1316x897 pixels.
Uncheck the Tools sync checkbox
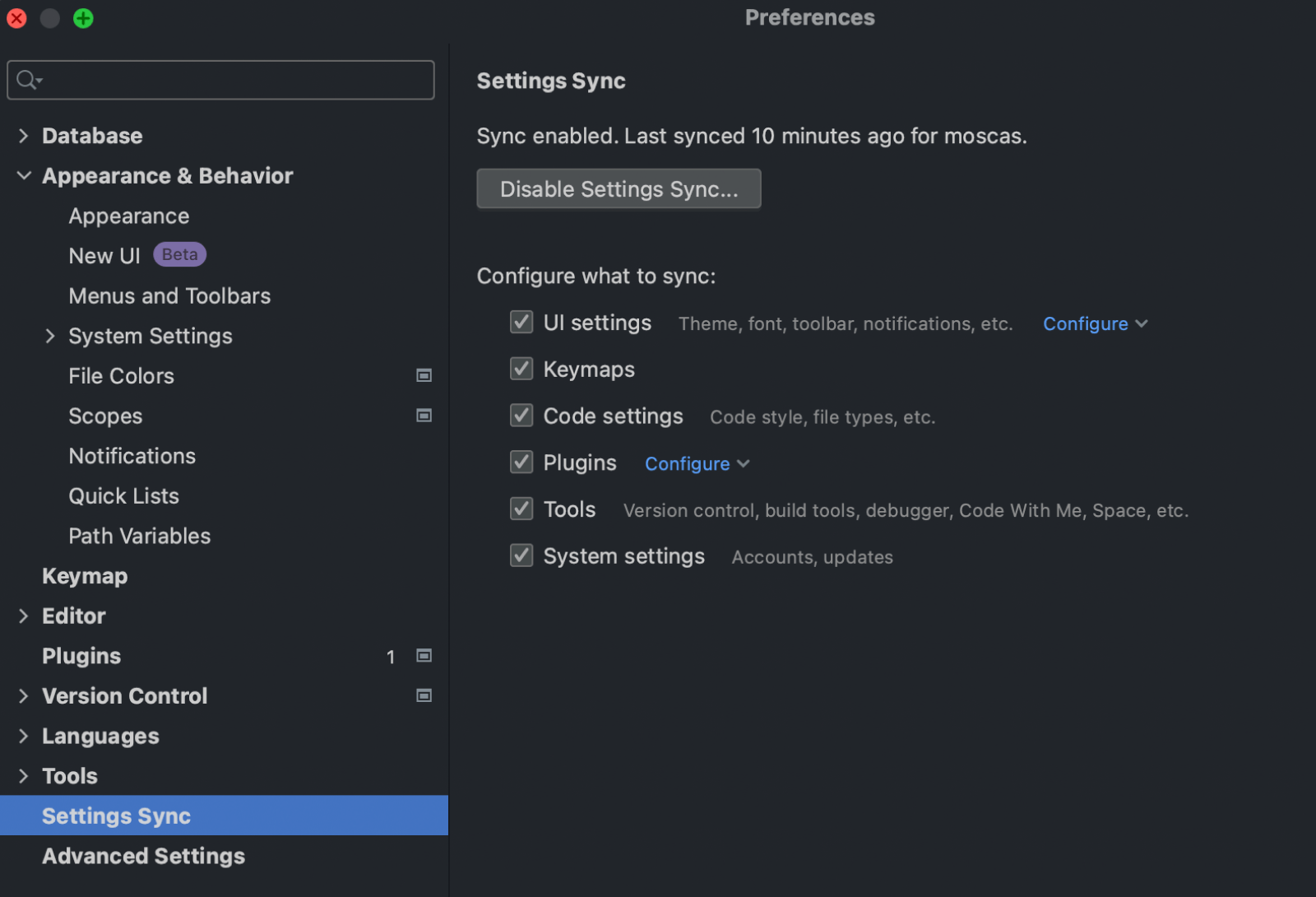point(521,509)
